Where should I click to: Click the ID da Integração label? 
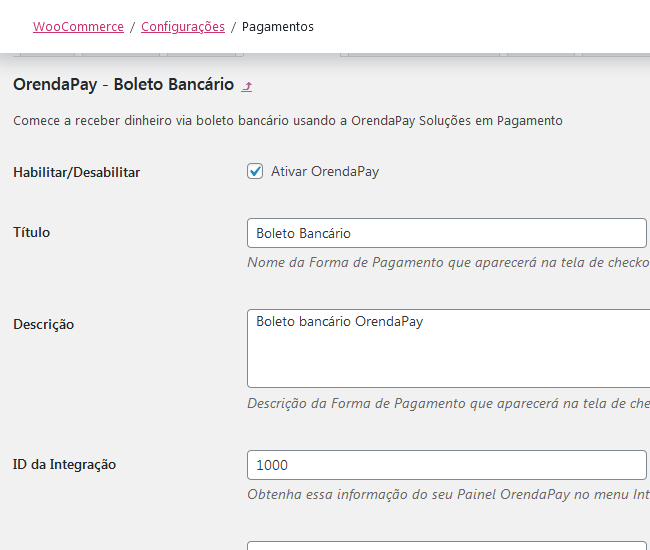click(x=65, y=464)
